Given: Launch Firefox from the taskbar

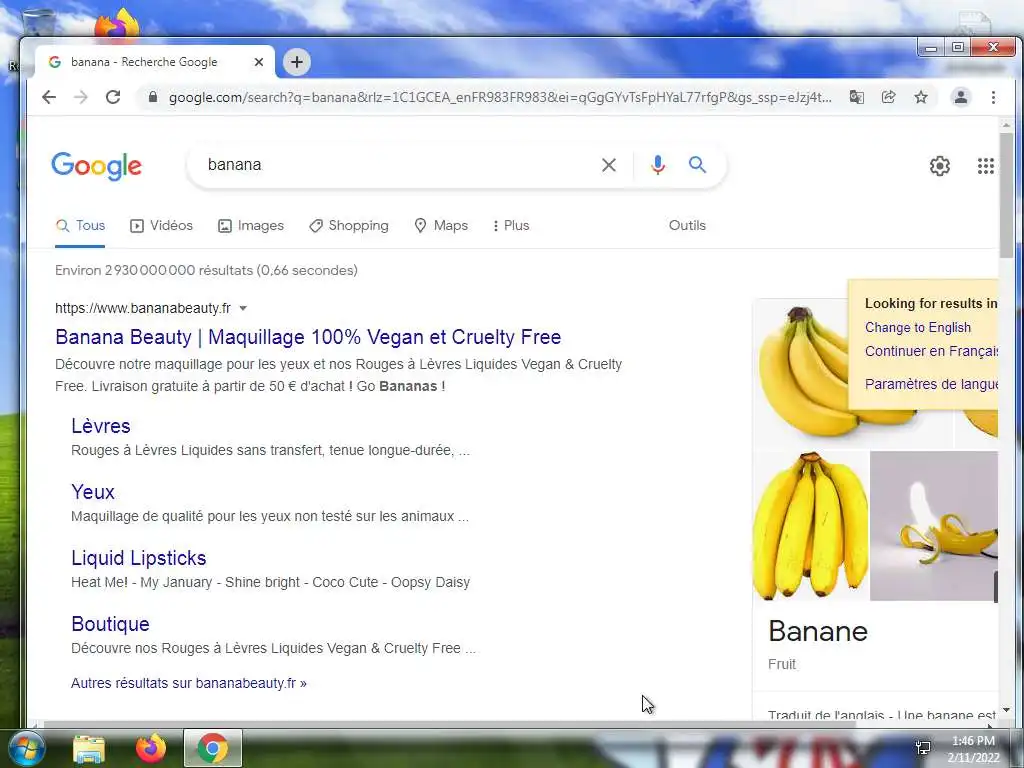Looking at the screenshot, I should pyautogui.click(x=151, y=748).
